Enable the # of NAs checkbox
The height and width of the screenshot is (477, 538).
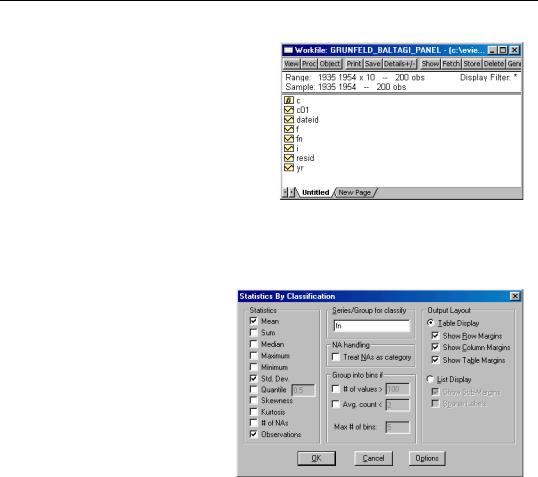pyautogui.click(x=253, y=423)
